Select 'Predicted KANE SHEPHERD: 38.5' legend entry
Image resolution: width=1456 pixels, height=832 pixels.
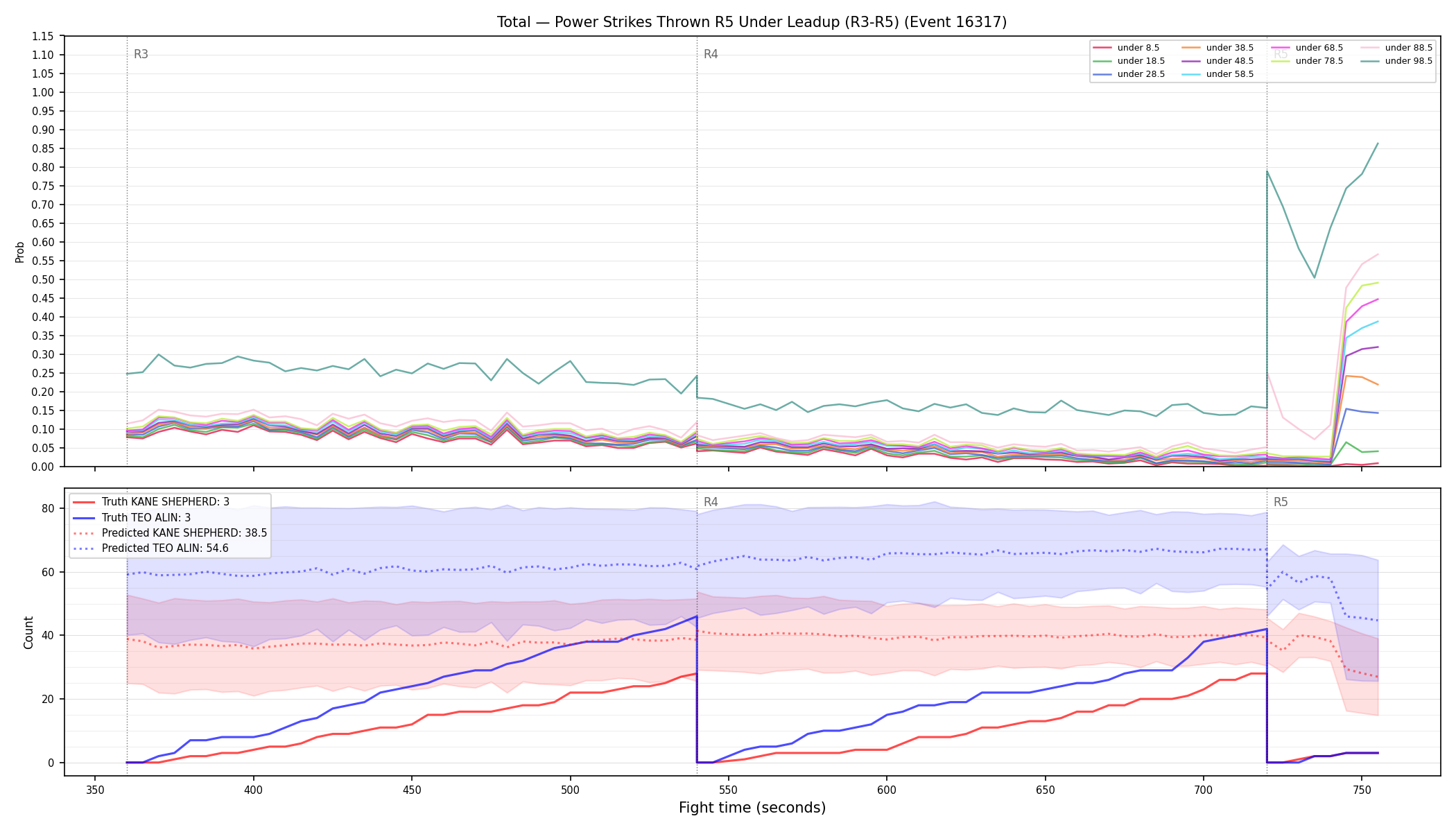170,533
